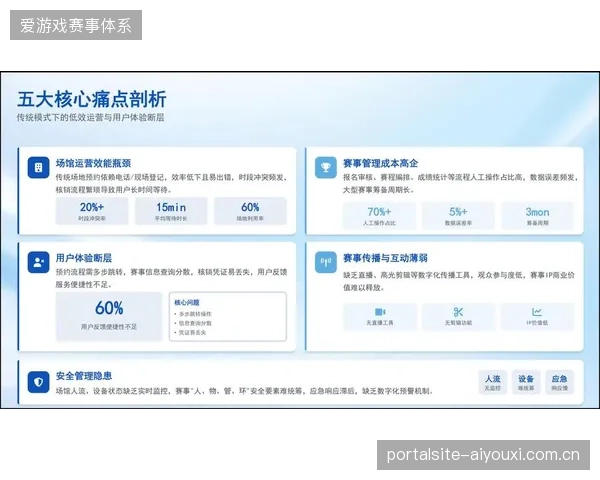The height and width of the screenshot is (480, 600).
Task: Click the 凭证易丢失 bullet item
Action: (x=190, y=333)
